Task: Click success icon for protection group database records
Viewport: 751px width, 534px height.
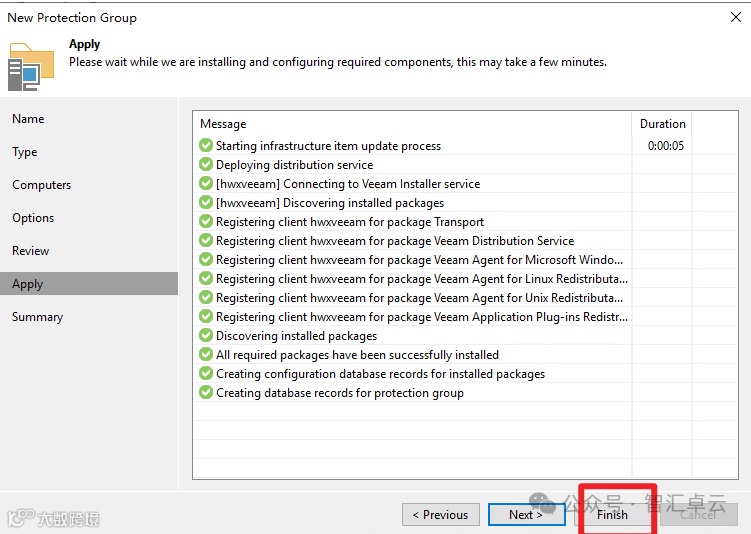Action: [x=206, y=392]
